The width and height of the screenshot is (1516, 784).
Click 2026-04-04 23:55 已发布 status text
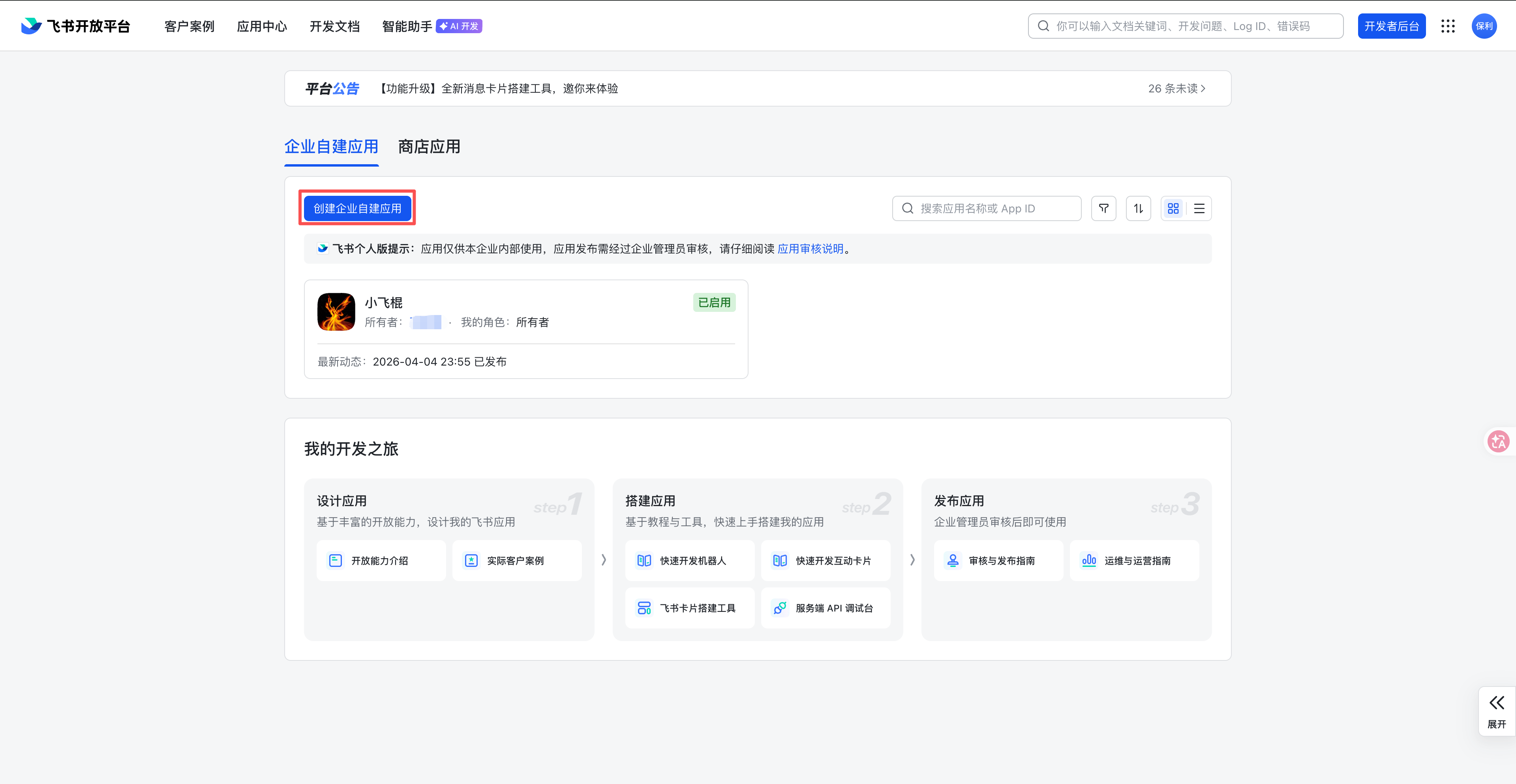click(x=440, y=361)
